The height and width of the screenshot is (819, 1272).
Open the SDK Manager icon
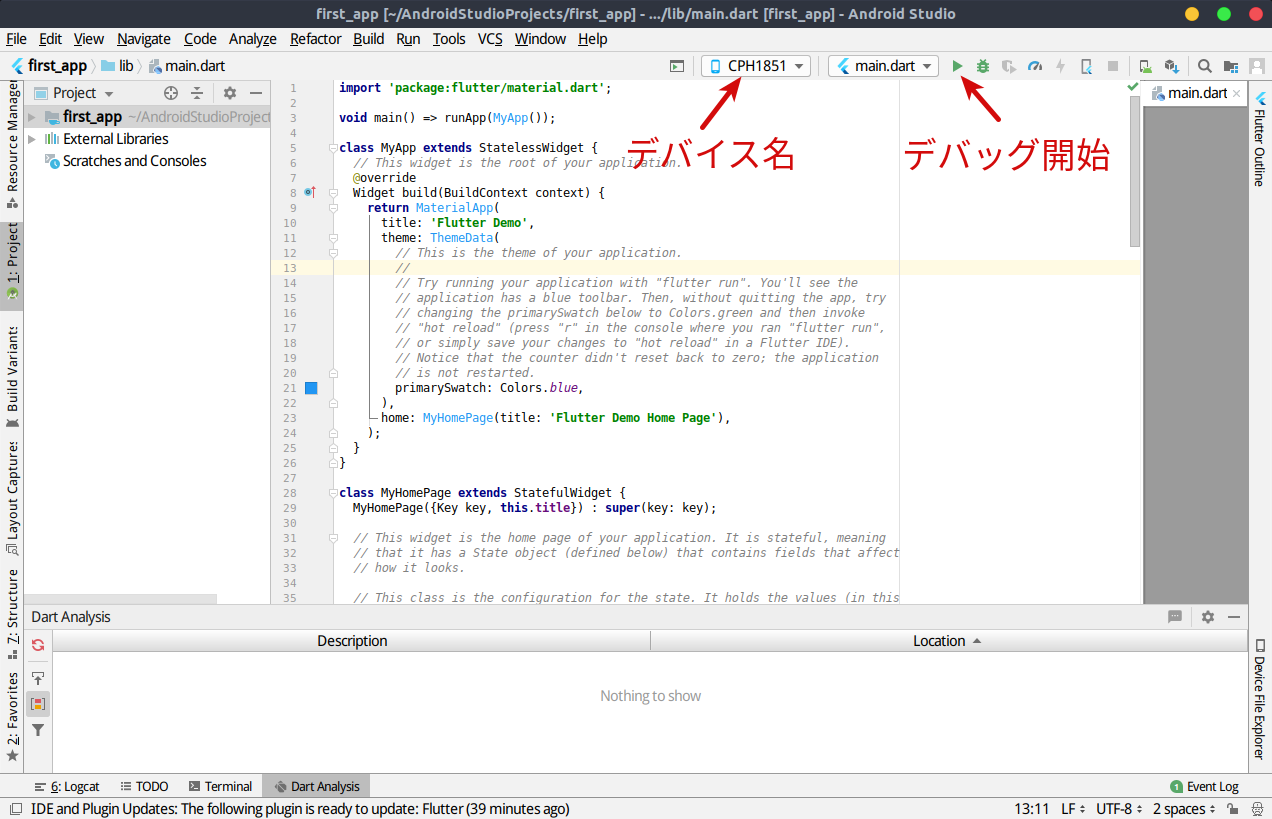pyautogui.click(x=1172, y=66)
